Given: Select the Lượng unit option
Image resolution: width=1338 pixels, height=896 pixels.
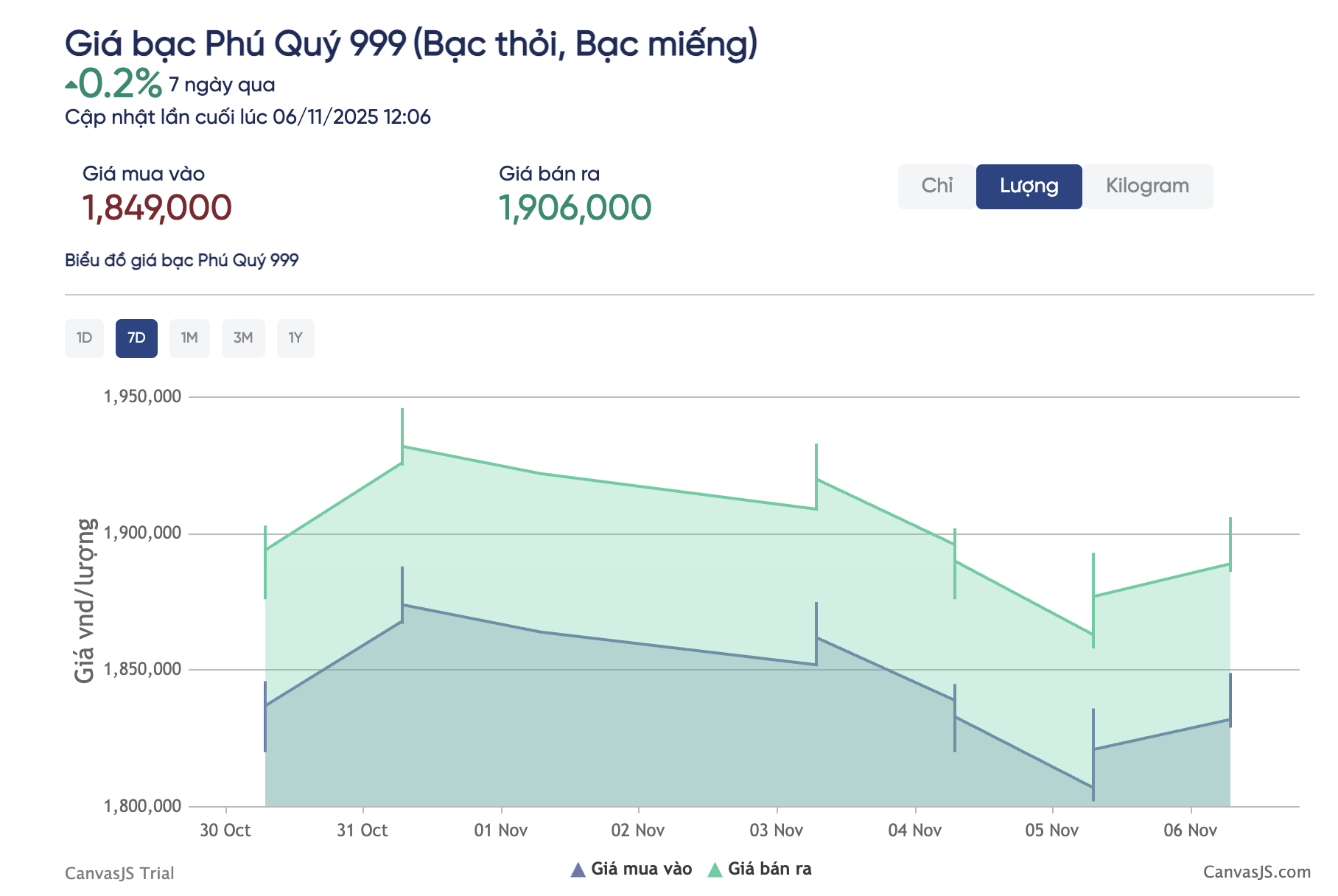Looking at the screenshot, I should [1029, 186].
